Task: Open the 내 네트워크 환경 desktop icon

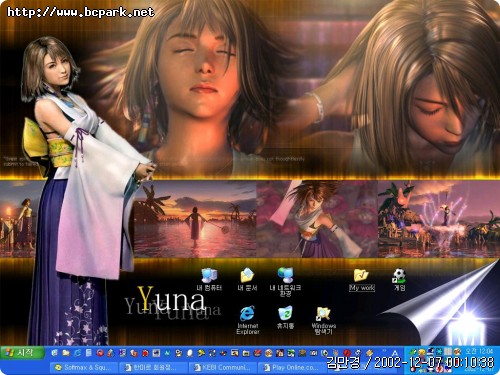Action: (285, 282)
